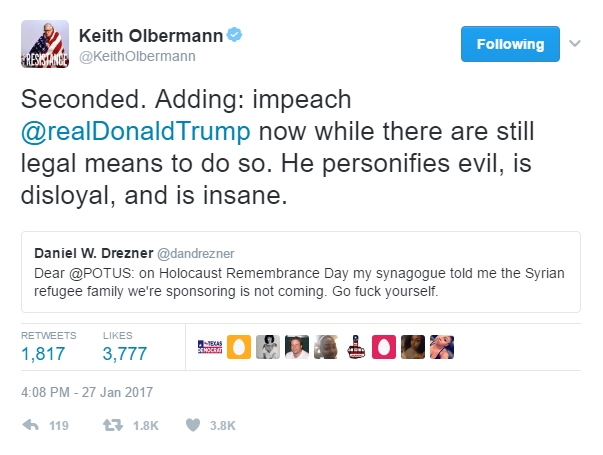Click Keith Olbermann's profile picture
603x455 pixels.
click(x=45, y=45)
